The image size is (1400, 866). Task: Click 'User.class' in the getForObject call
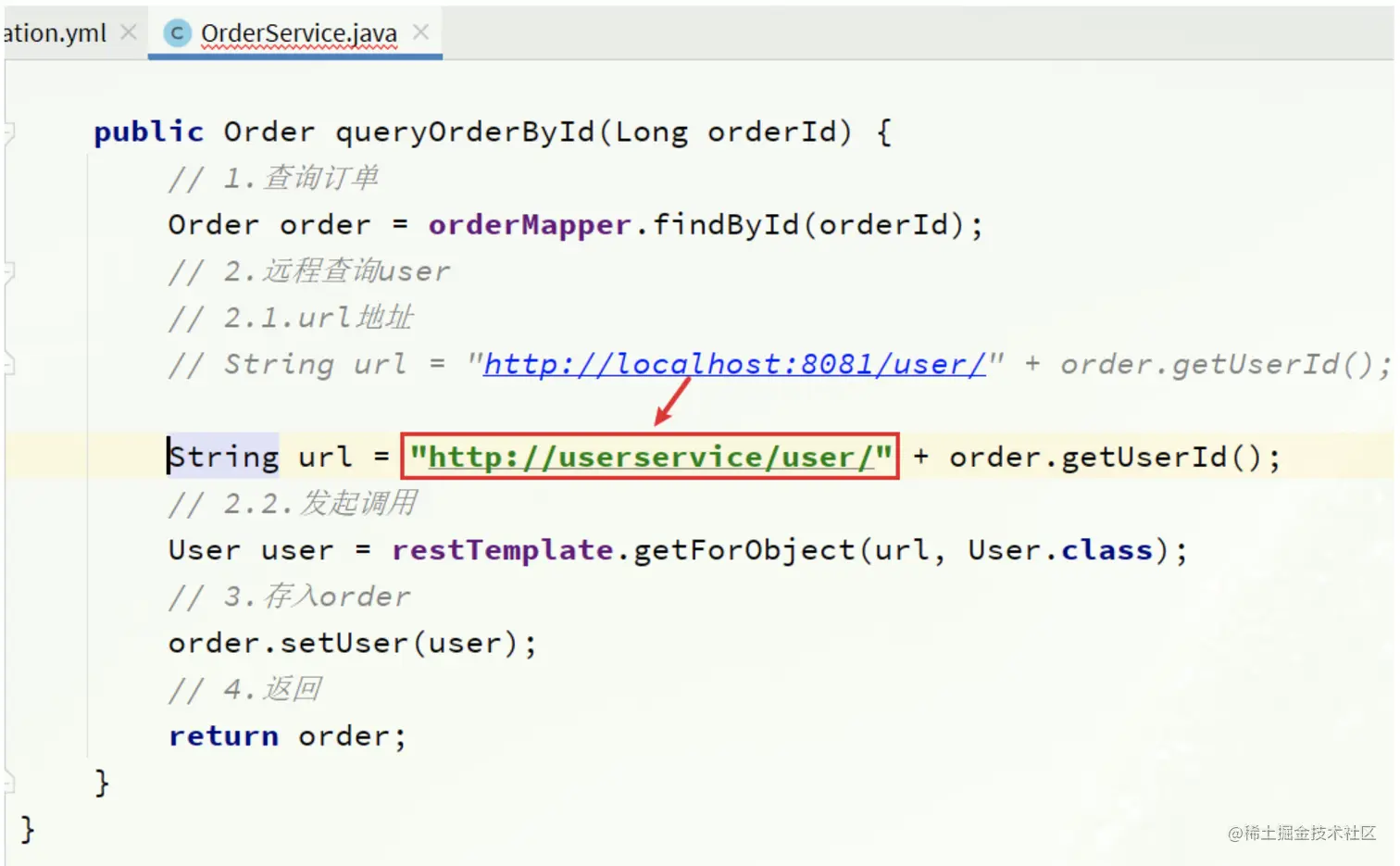(1061, 550)
